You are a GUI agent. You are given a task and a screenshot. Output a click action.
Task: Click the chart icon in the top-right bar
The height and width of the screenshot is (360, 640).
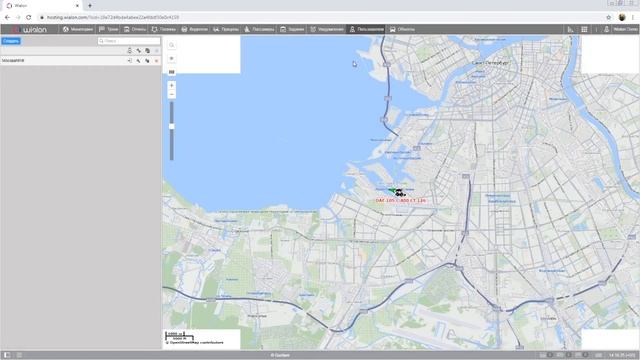click(571, 29)
